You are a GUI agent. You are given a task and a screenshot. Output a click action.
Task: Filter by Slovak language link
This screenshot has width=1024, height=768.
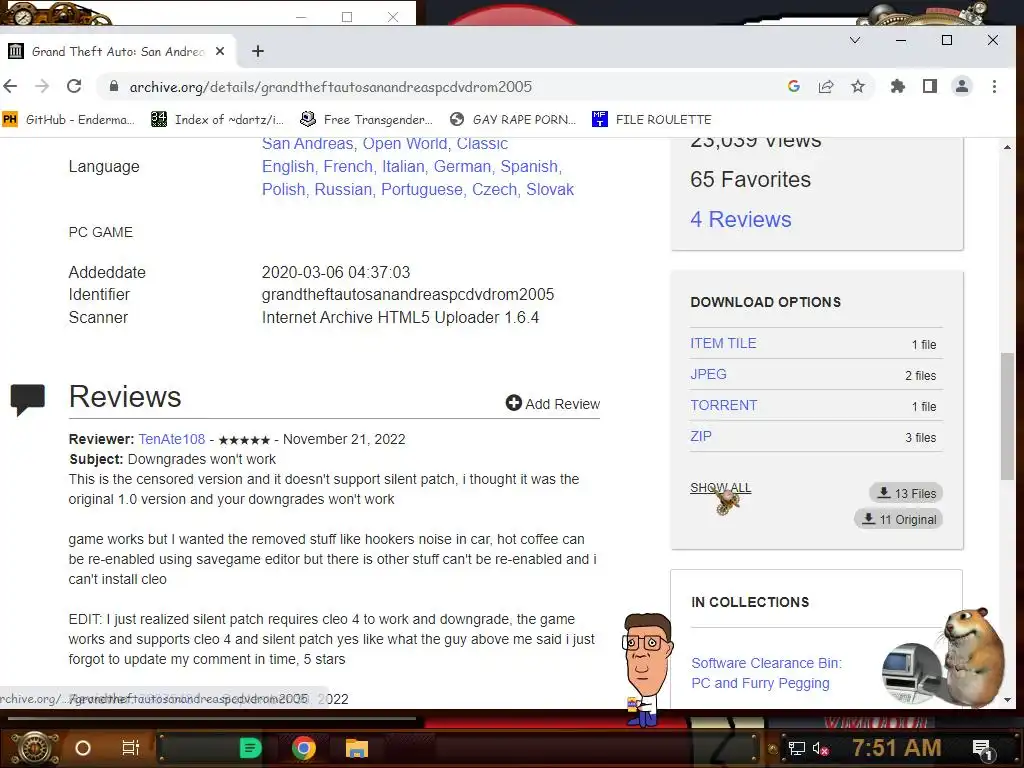click(x=550, y=189)
